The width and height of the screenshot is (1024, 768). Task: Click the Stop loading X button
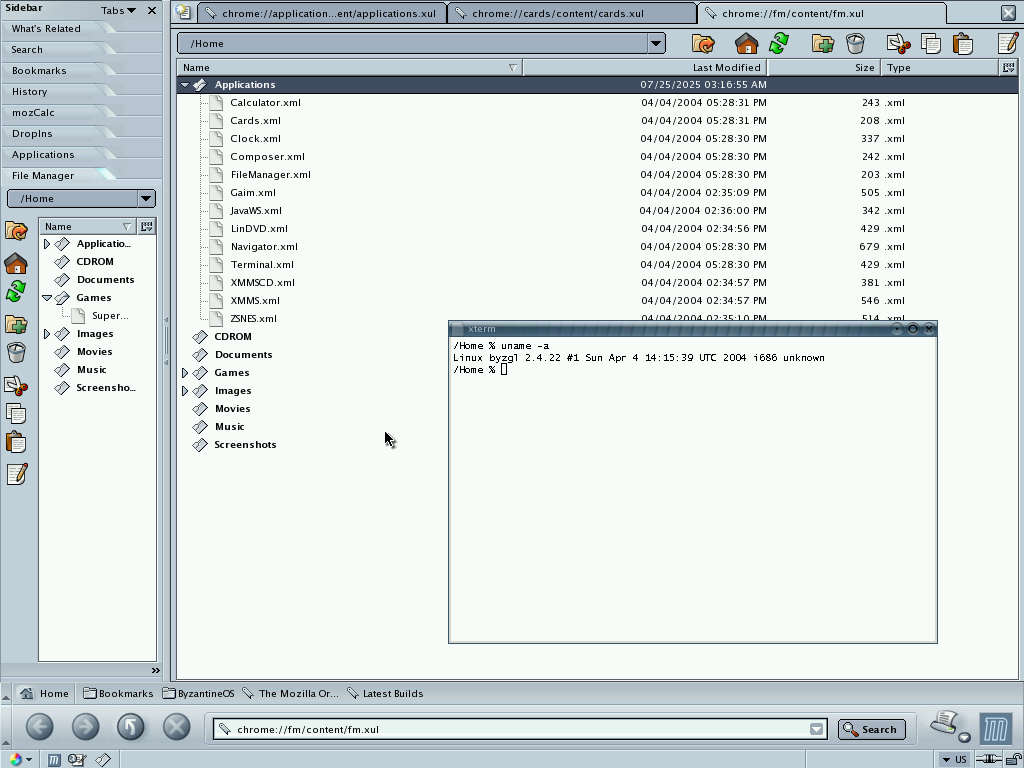click(x=176, y=727)
